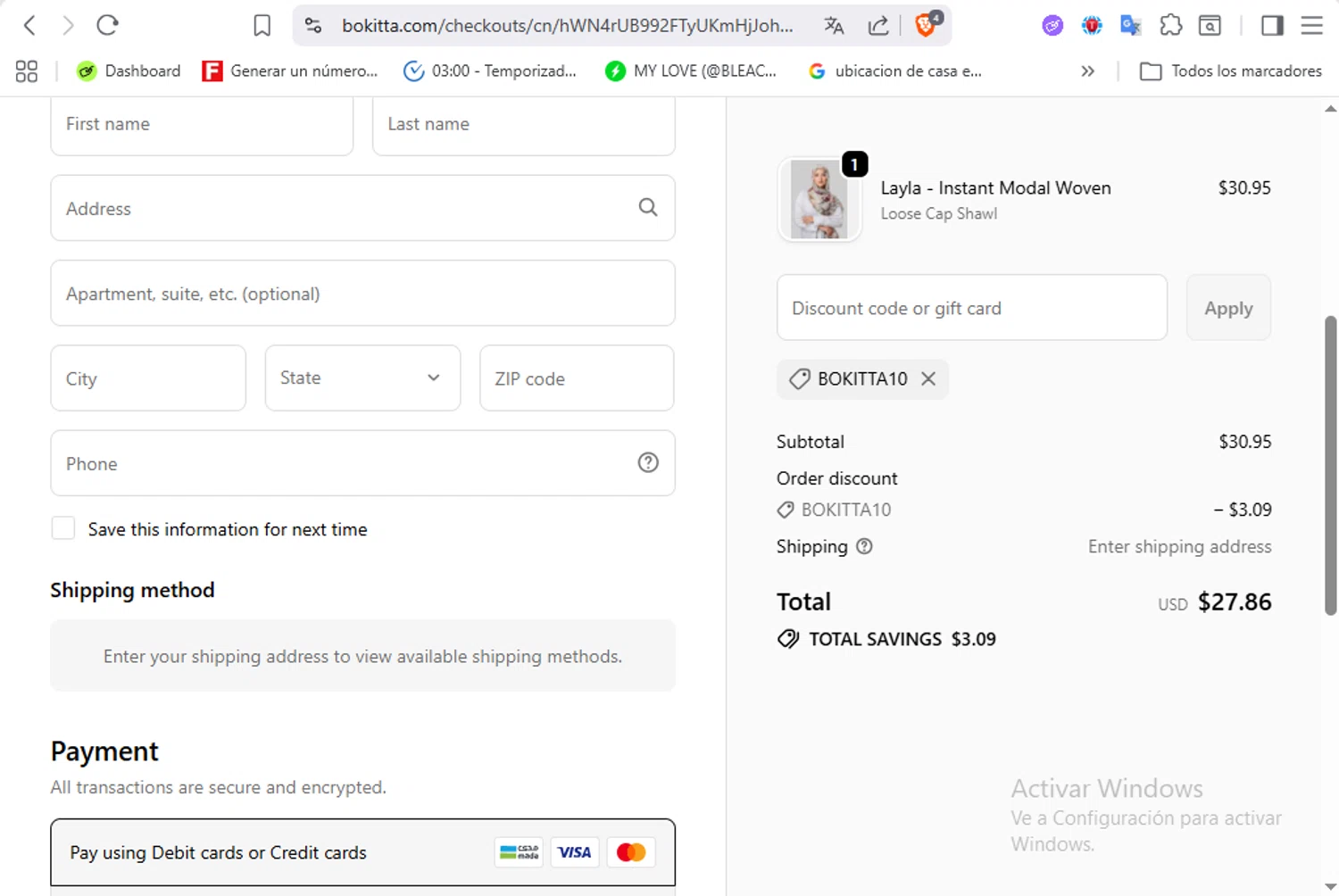
Task: Click the 'Enter shipping address' text
Action: pos(1179,546)
